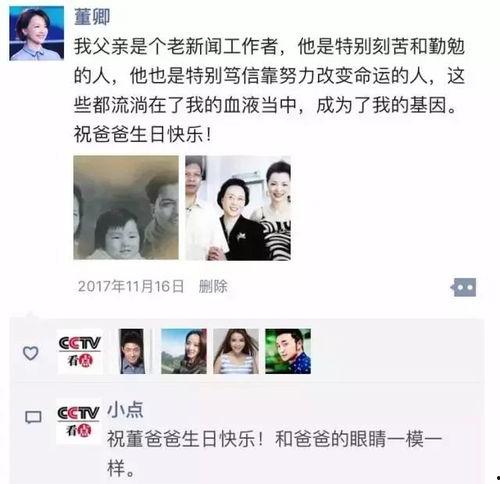Open the CCTV看点 avatar beside 小点's comment
This screenshot has width=500, height=484.
click(79, 422)
